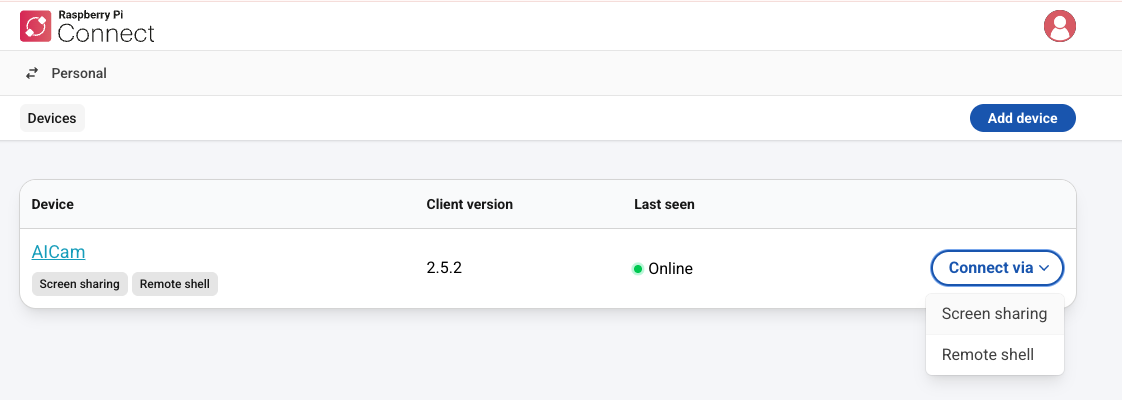Open the Devices tab

[52, 118]
